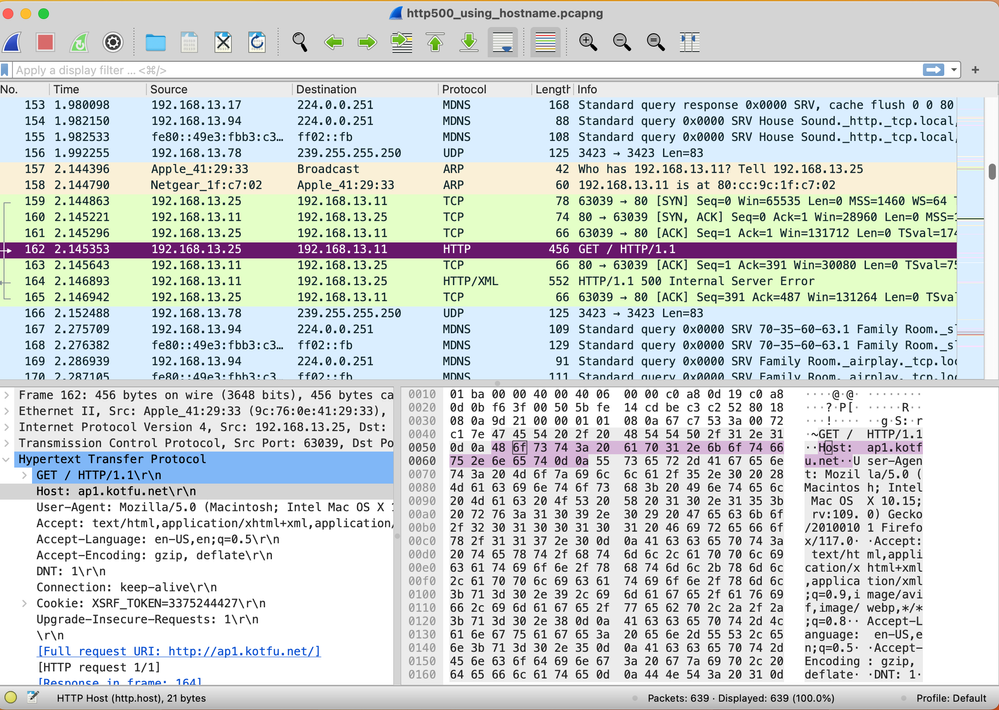Close this capture file X icon

(223, 43)
